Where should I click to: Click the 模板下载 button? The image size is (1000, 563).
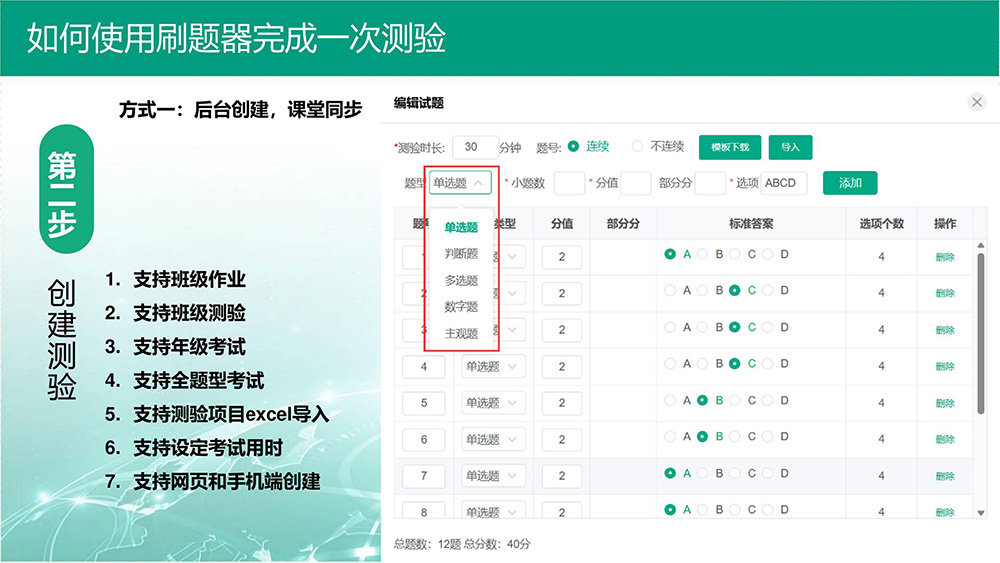coord(730,147)
